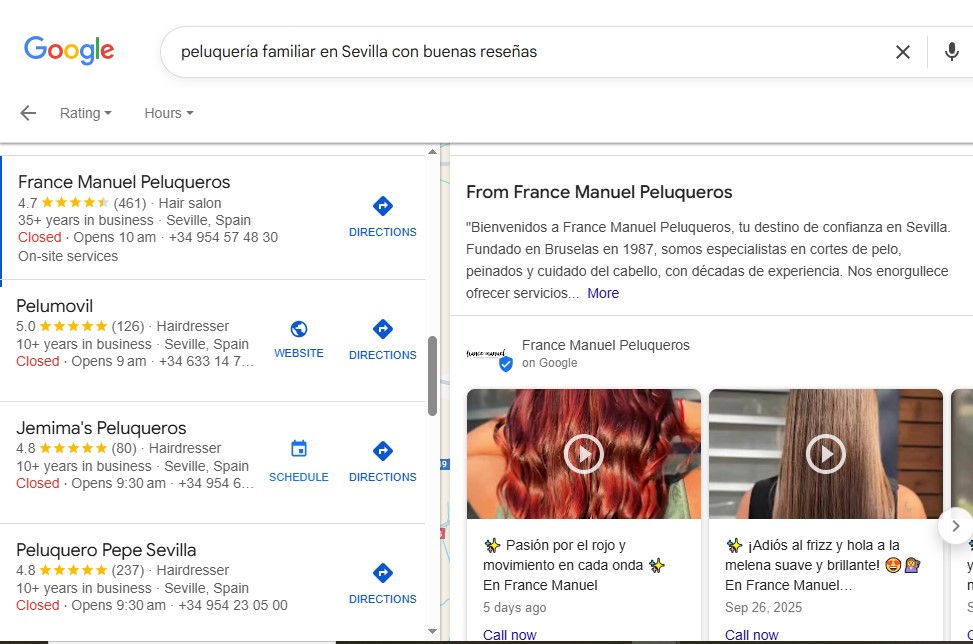Select the Pelumovil listing
The image size is (973, 644).
(x=55, y=306)
